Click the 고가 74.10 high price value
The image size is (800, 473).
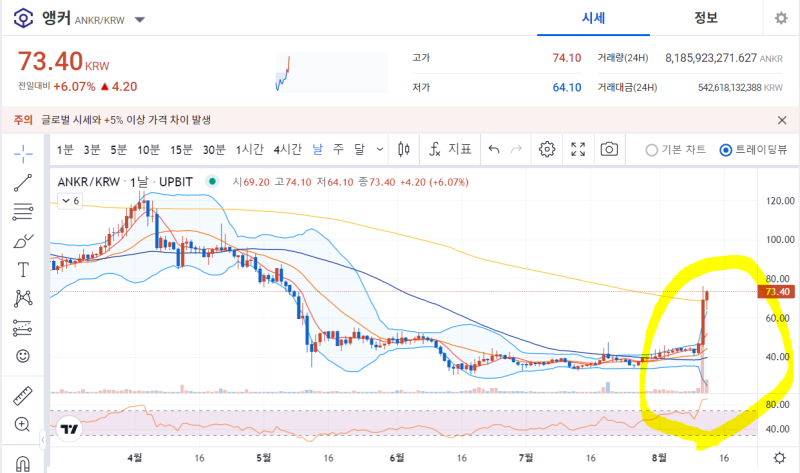tap(566, 58)
